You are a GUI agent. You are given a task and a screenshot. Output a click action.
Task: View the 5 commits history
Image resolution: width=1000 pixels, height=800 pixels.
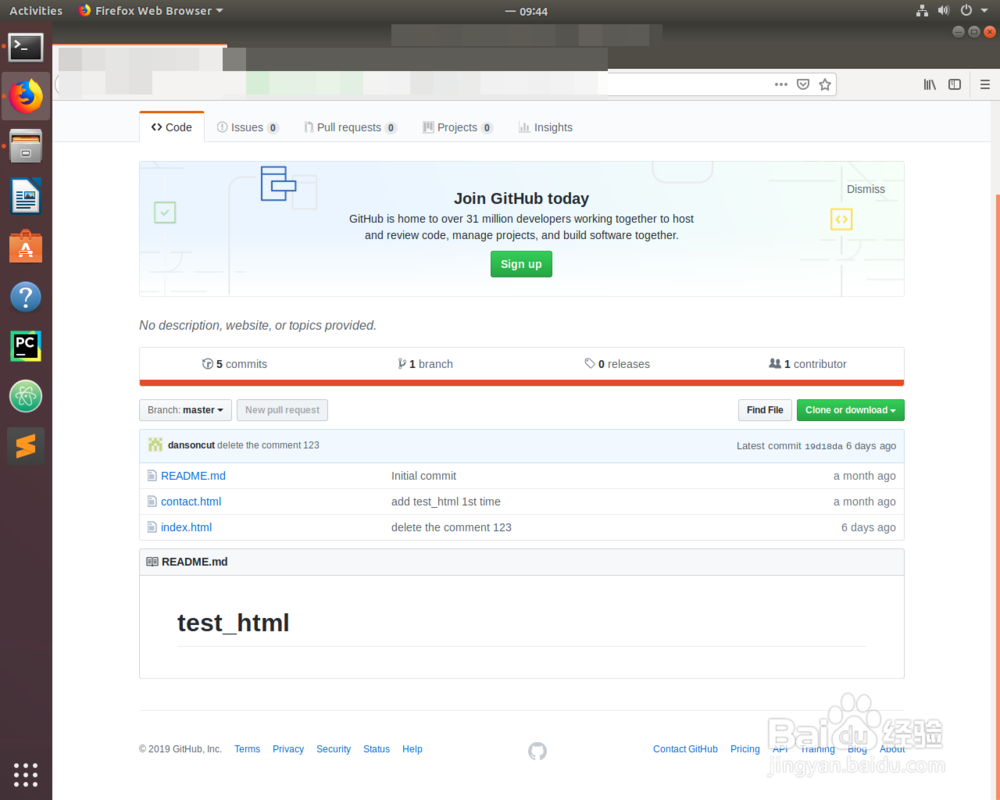[234, 364]
